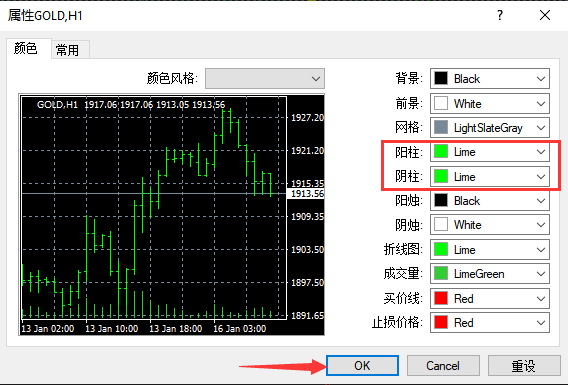
Task: Click the LimeGreen swatch beside 成交量
Action: [x=441, y=274]
